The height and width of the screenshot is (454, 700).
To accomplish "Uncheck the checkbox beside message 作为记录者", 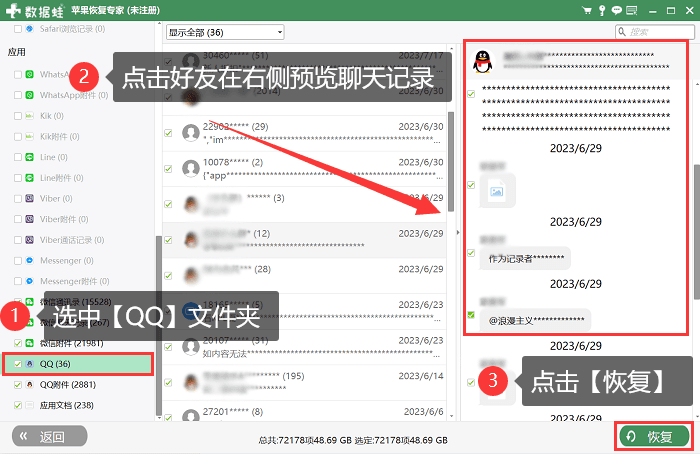I will (471, 253).
